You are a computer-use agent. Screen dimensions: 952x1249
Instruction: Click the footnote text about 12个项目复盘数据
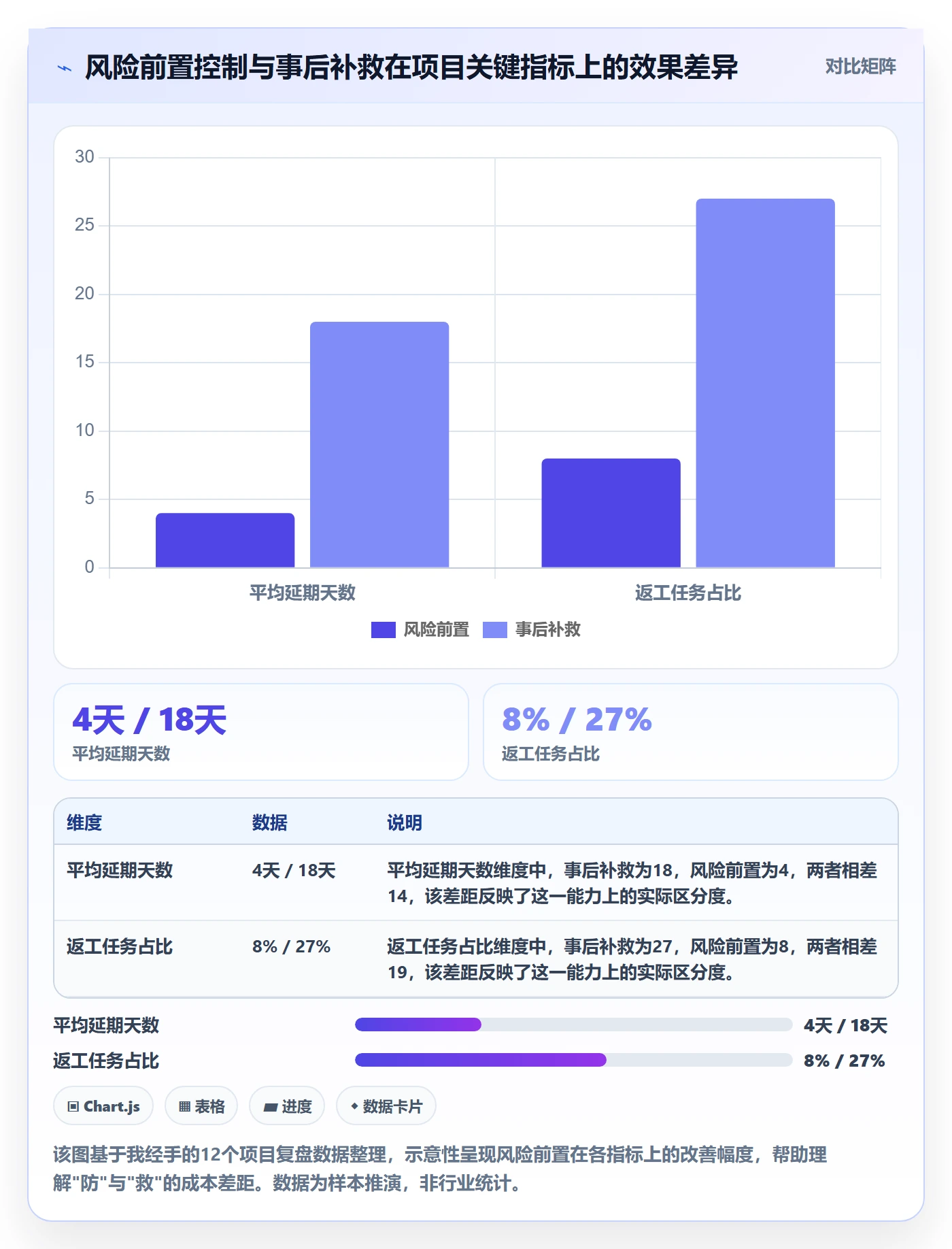point(440,1169)
